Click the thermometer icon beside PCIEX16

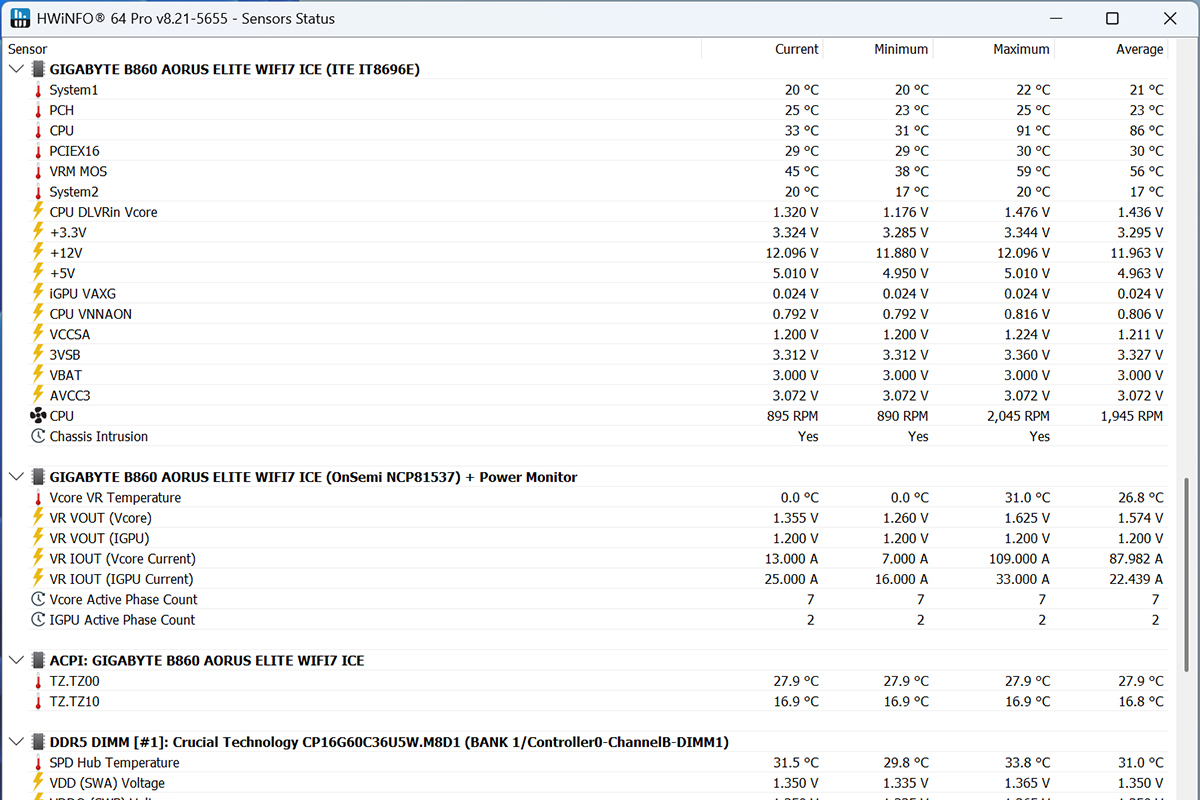point(39,151)
